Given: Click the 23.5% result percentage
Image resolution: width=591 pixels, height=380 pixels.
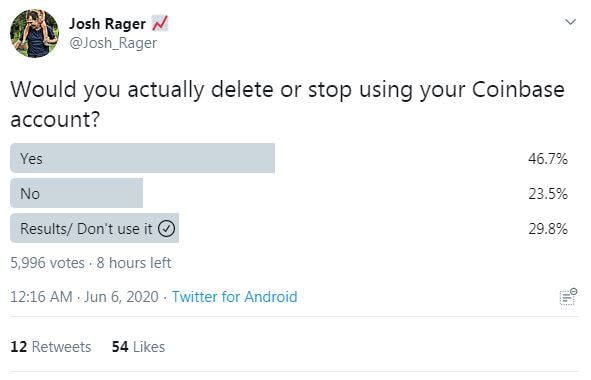Looking at the screenshot, I should pos(548,193).
